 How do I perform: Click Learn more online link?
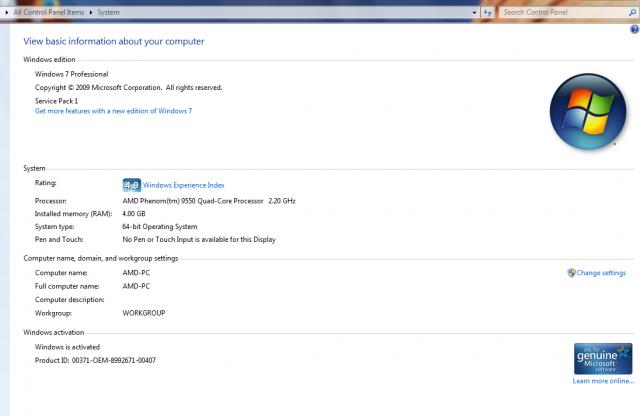(x=603, y=381)
